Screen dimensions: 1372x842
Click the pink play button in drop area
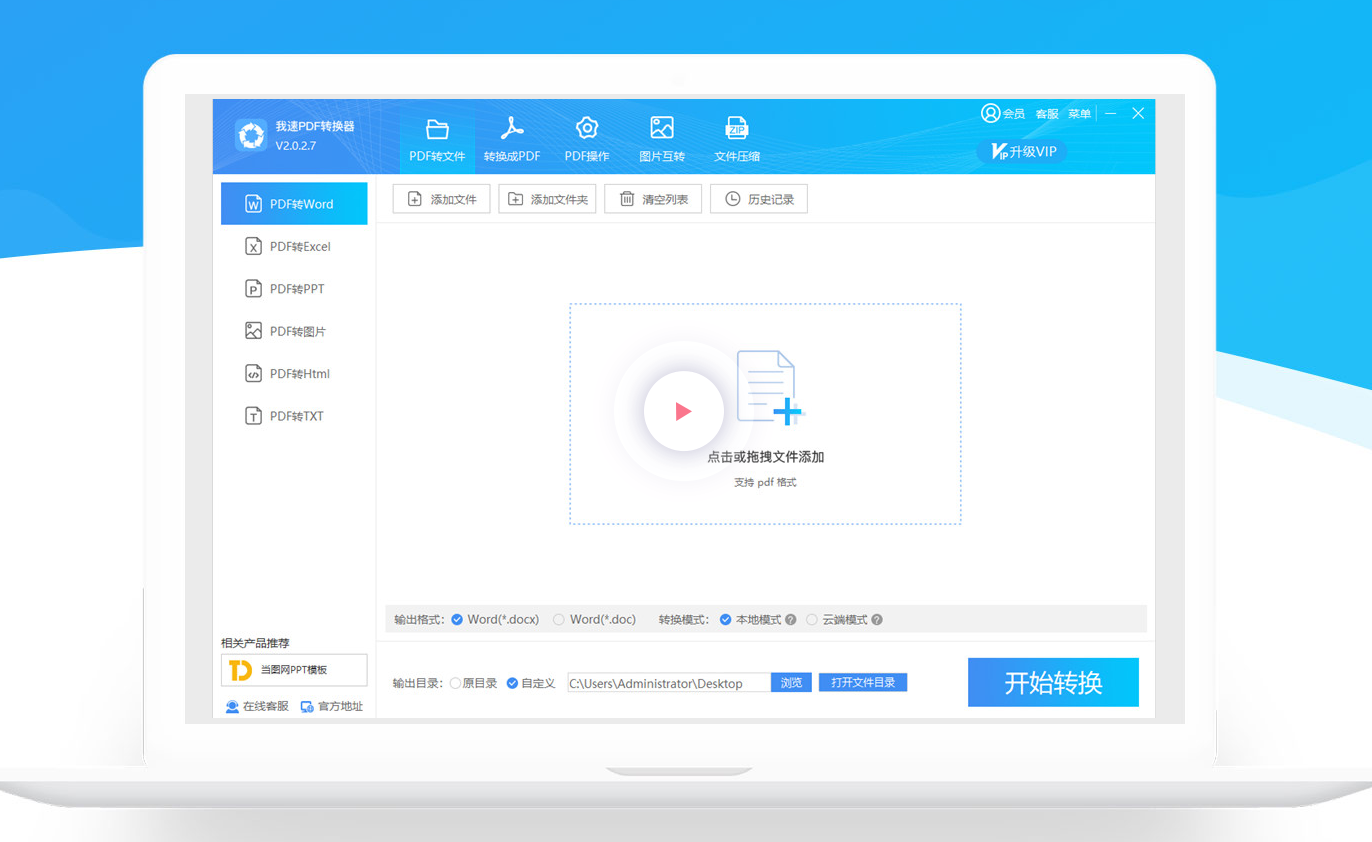[683, 411]
